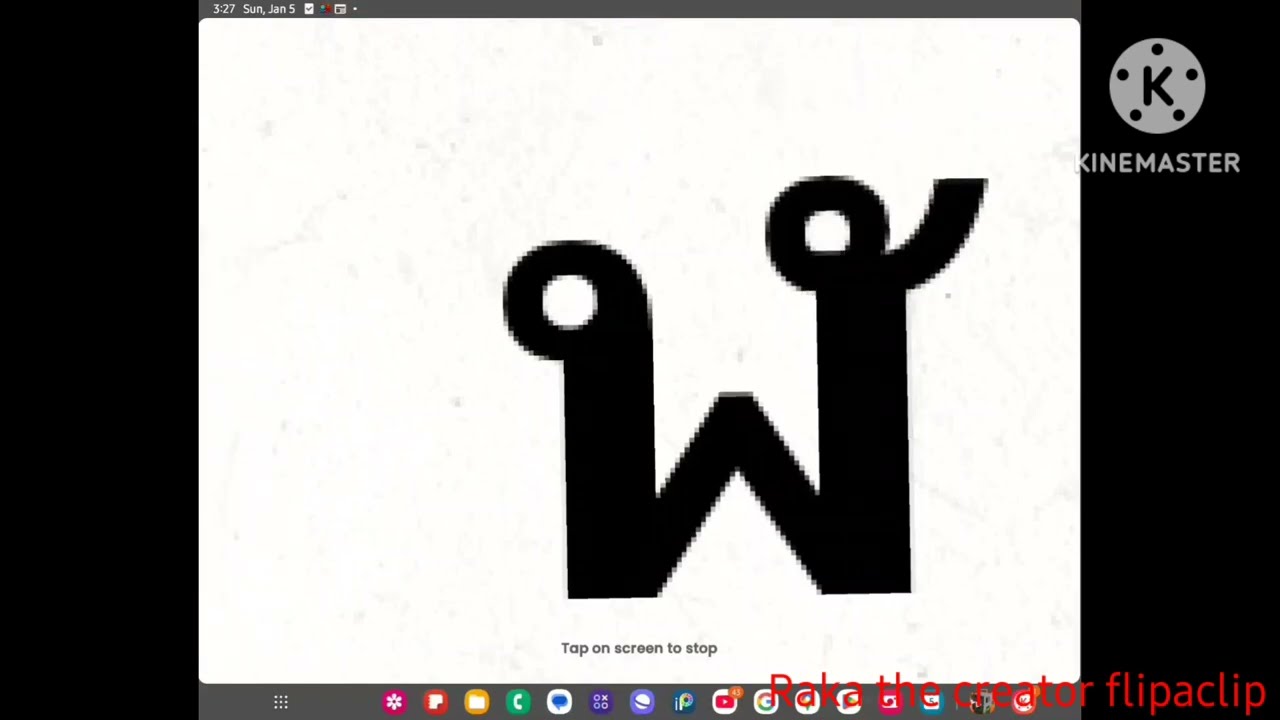The height and width of the screenshot is (720, 1280).
Task: Click the checkmark notification icon in status bar
Action: tap(308, 9)
